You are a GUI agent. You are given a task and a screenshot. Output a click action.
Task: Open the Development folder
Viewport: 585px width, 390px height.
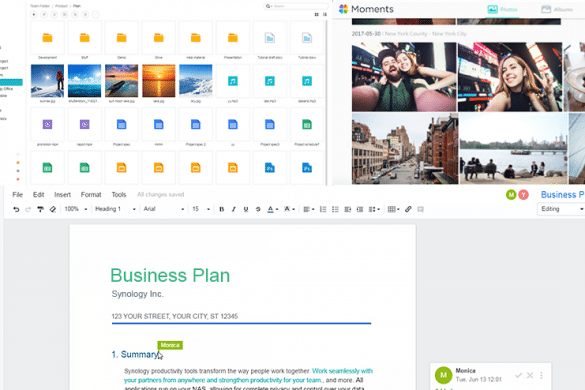click(x=47, y=38)
